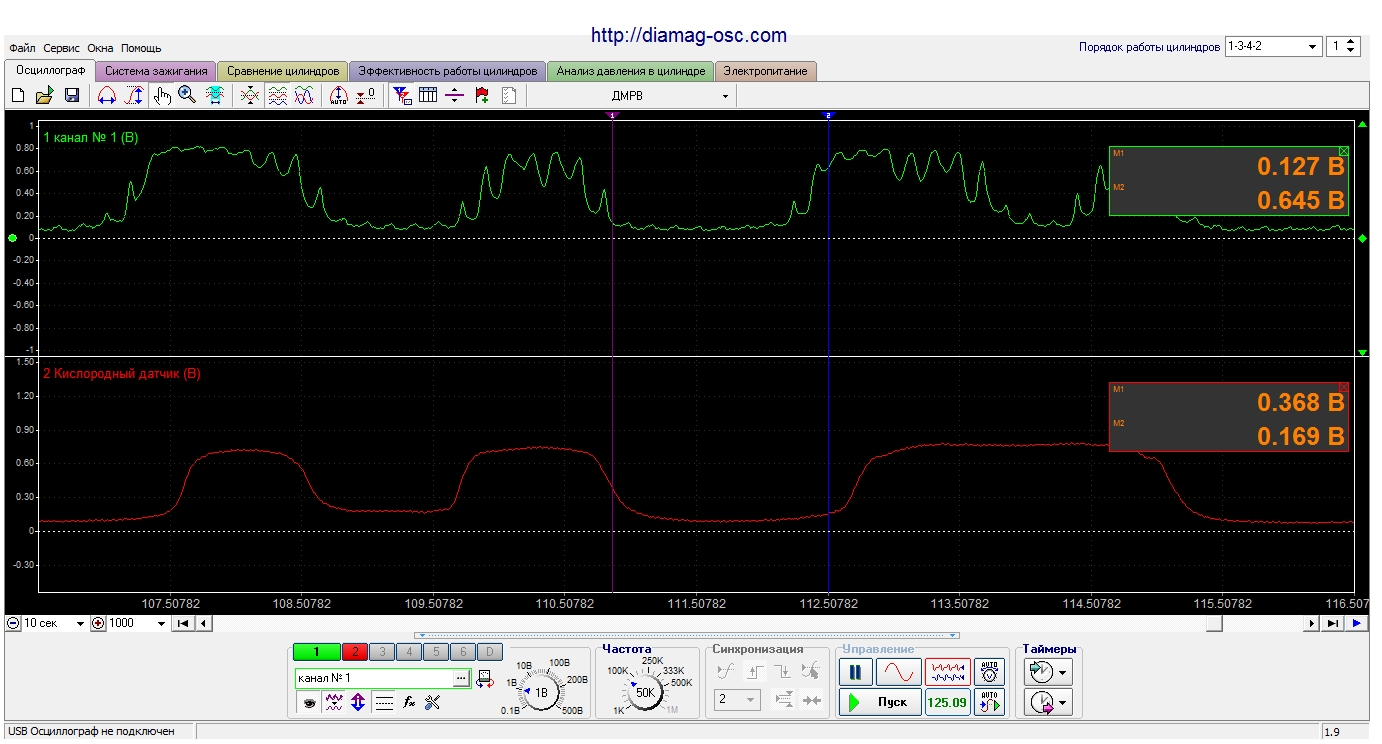Viewport: 1382px width, 744px height.
Task: Toggle the D digital channel button
Action: [x=489, y=652]
